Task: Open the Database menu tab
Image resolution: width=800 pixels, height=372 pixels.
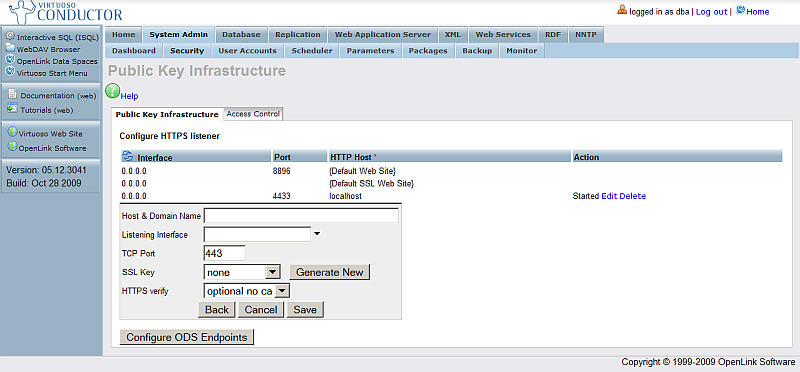Action: point(241,35)
